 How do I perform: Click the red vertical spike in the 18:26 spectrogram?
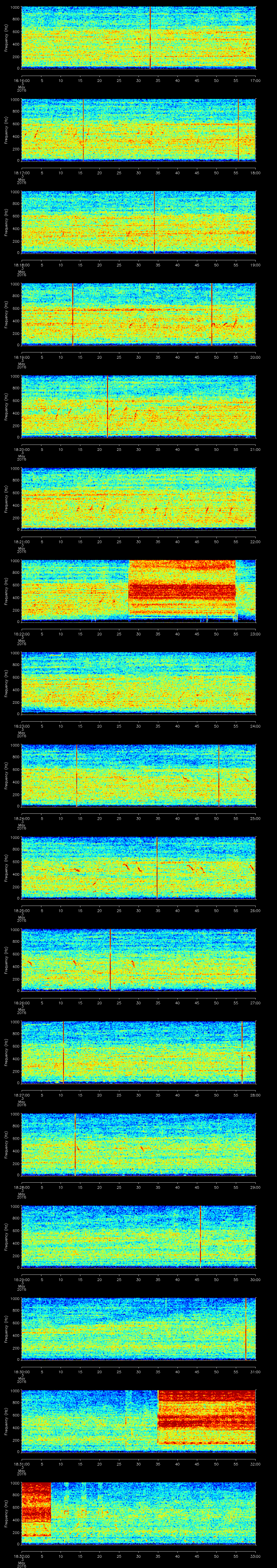[110, 959]
